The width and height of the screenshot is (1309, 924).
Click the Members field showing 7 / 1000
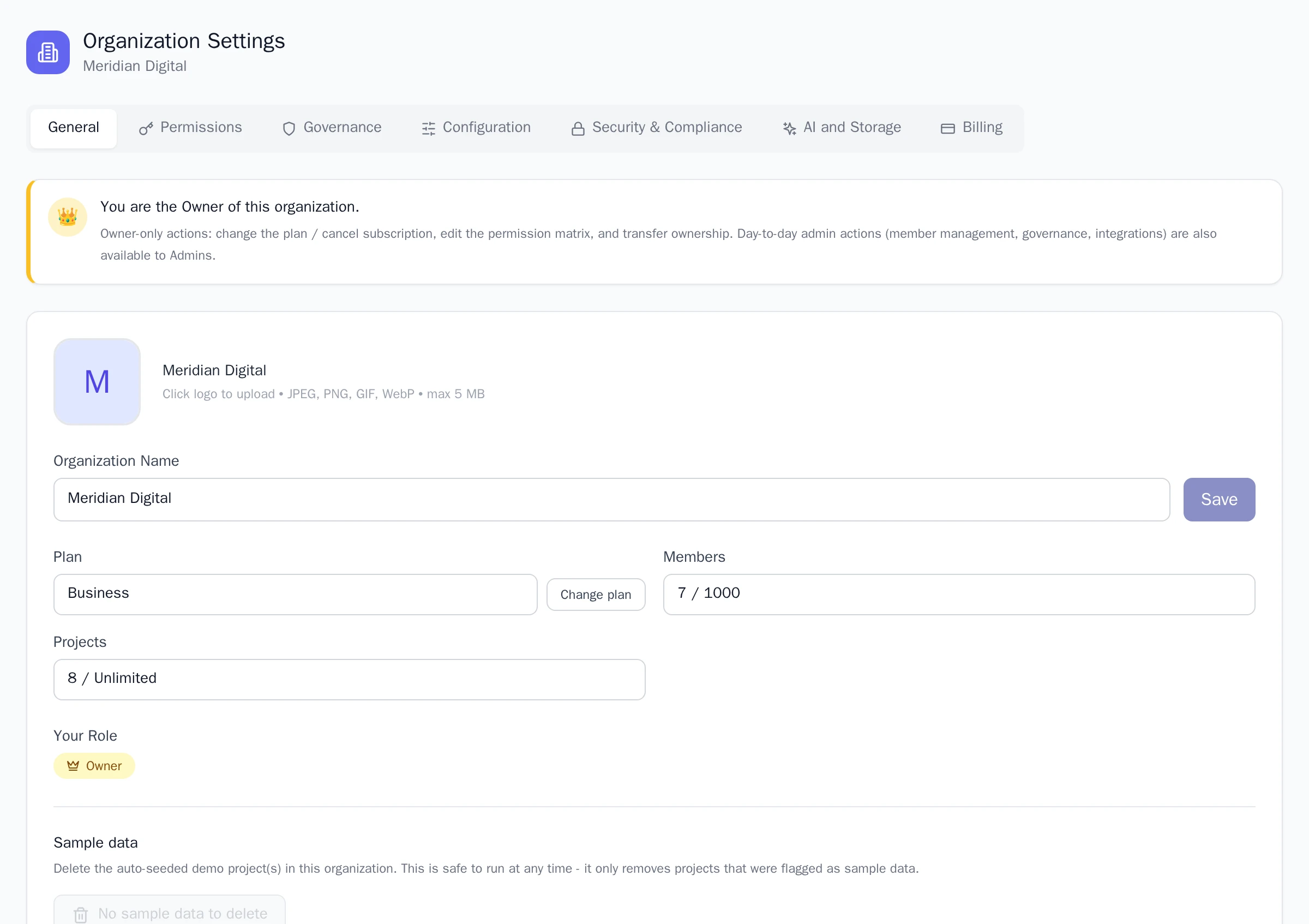(x=959, y=595)
